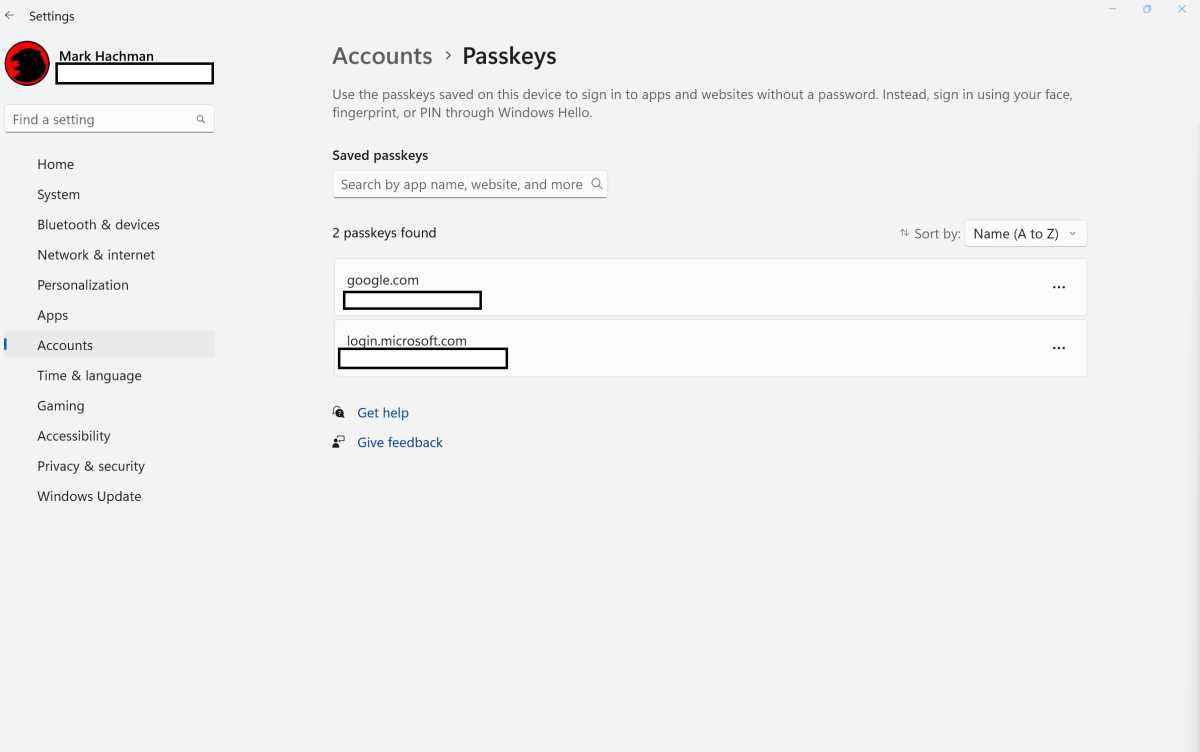Open more options for the google.com passkey
Viewport: 1200px width, 752px height.
pos(1059,287)
